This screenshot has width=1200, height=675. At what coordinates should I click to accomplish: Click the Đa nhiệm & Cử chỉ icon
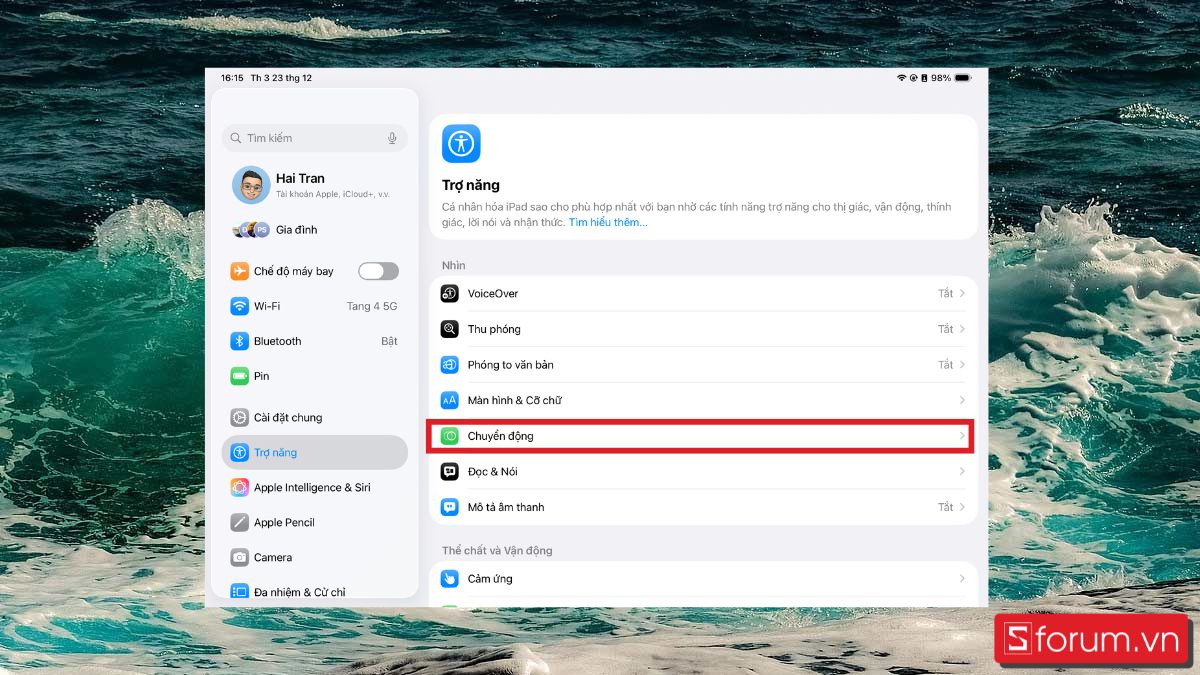click(240, 592)
